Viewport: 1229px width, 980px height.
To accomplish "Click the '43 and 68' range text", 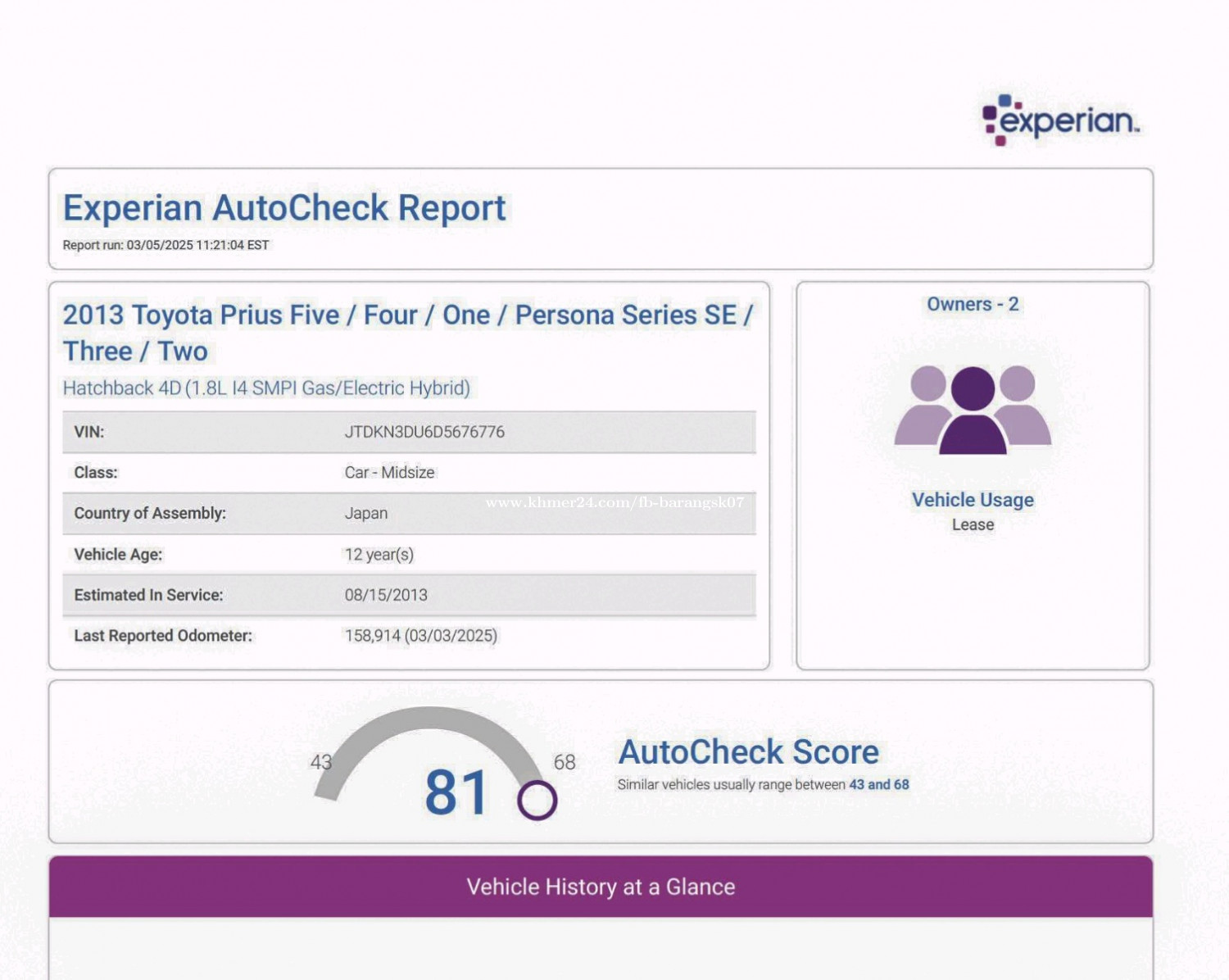I will [x=879, y=784].
